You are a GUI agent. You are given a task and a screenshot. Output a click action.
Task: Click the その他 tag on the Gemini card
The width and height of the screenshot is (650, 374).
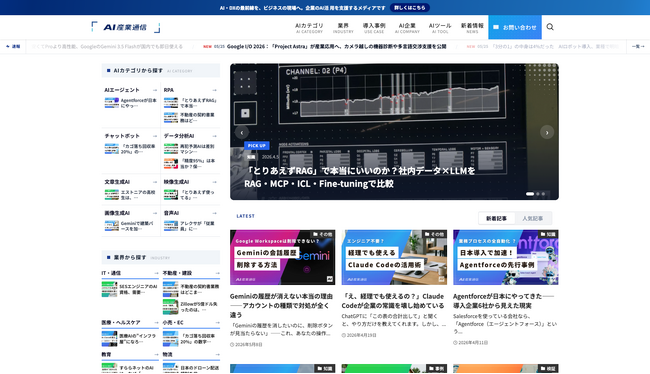click(x=323, y=234)
